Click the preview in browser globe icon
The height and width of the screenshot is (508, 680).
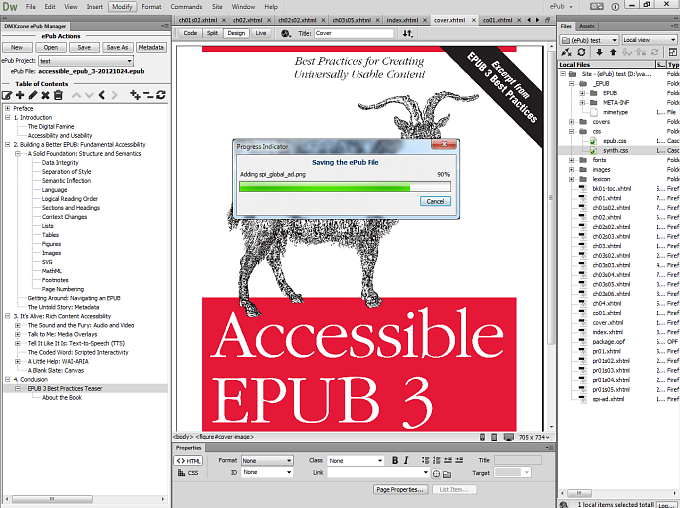coord(286,33)
